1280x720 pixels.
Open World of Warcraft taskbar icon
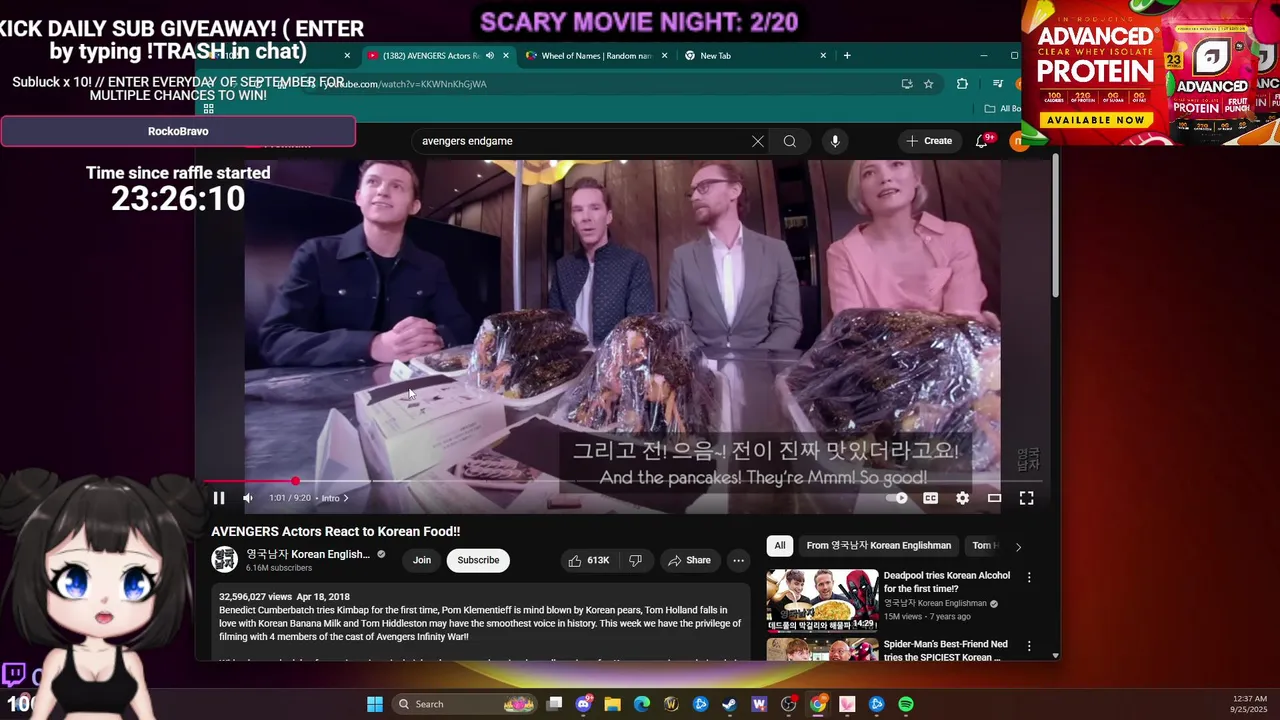[671, 704]
